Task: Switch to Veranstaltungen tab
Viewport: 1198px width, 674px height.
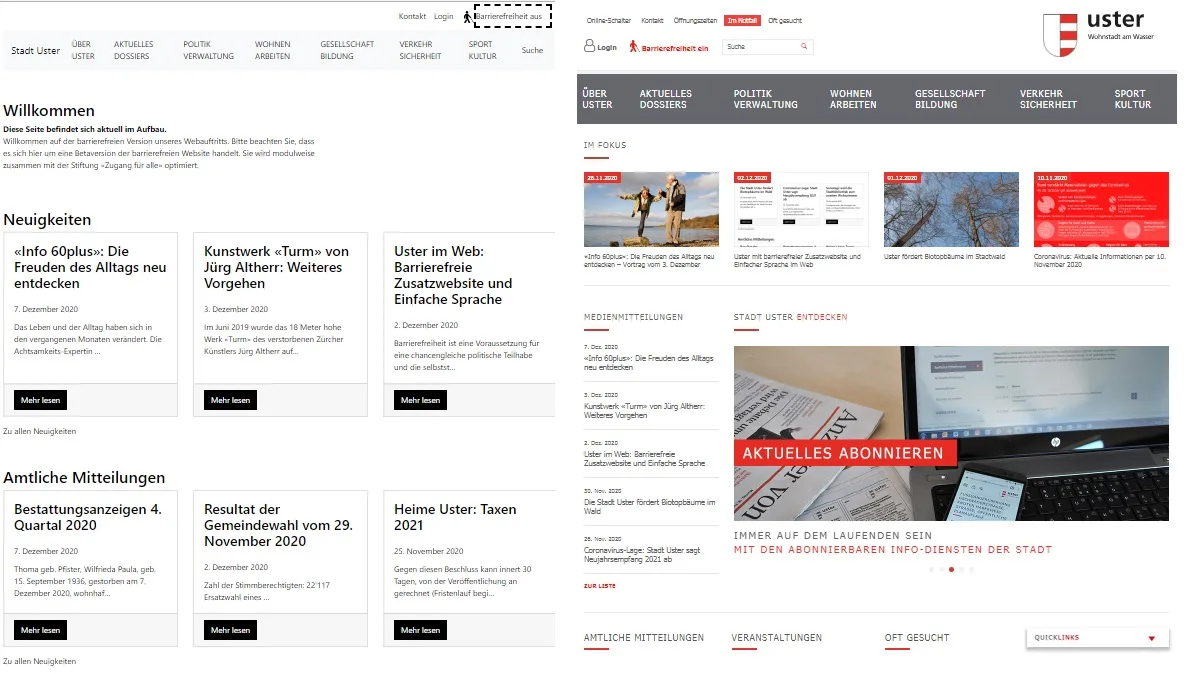Action: [x=777, y=638]
